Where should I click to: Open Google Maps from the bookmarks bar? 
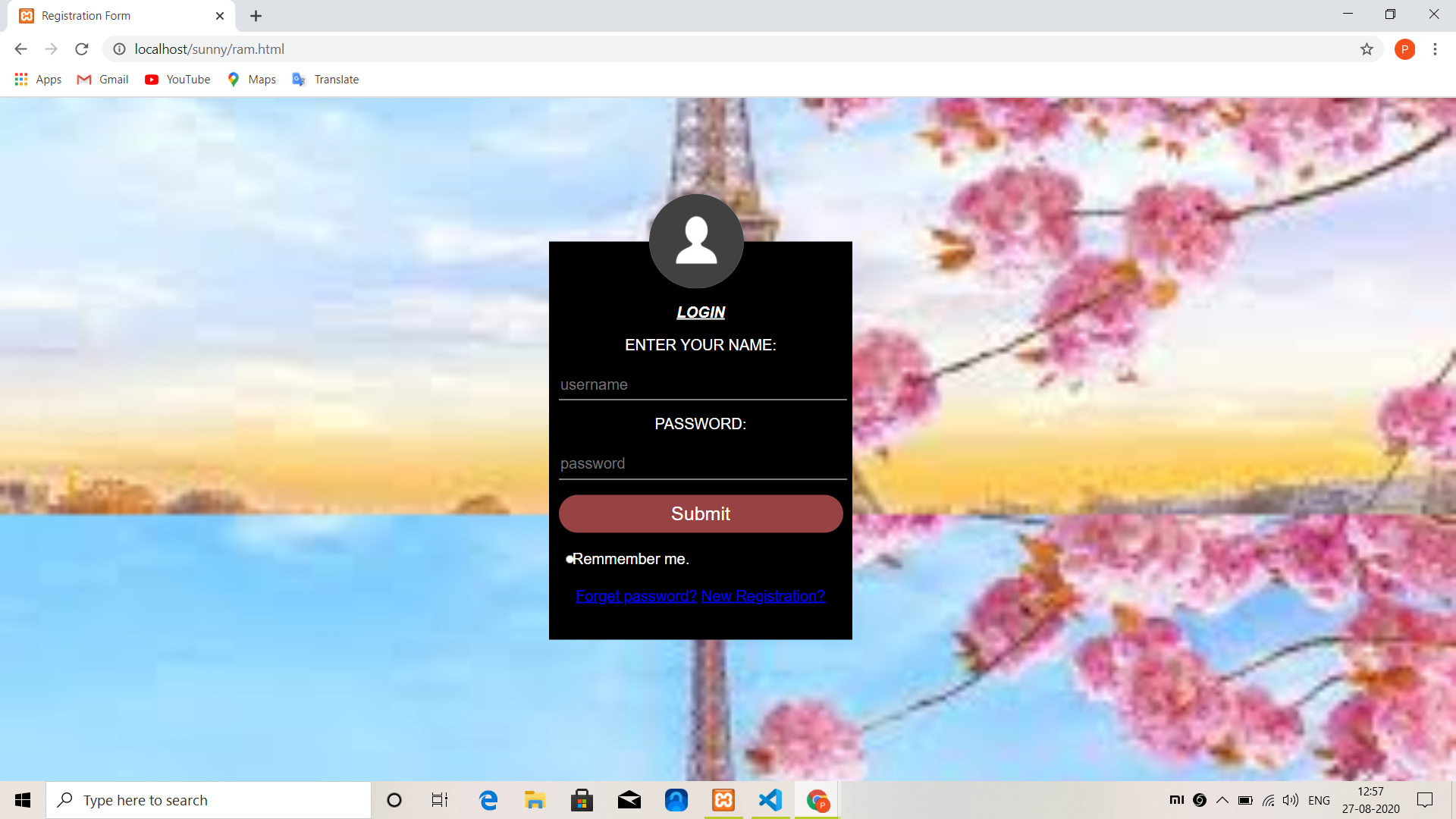251,79
